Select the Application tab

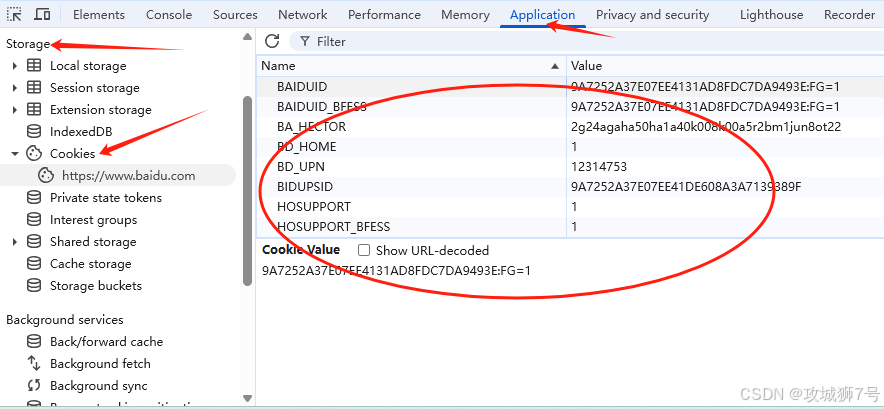point(542,15)
